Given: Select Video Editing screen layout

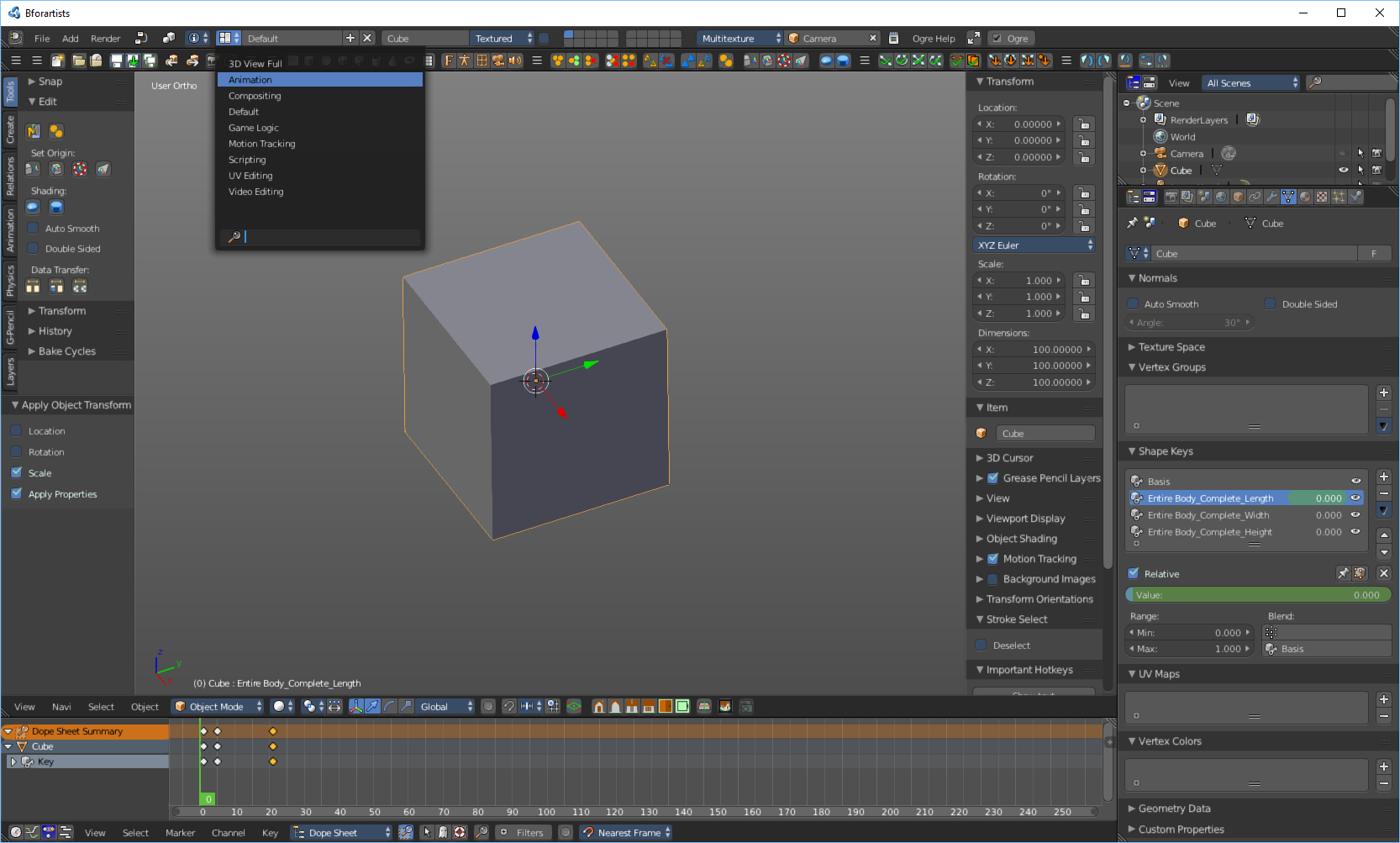Looking at the screenshot, I should click(x=255, y=192).
